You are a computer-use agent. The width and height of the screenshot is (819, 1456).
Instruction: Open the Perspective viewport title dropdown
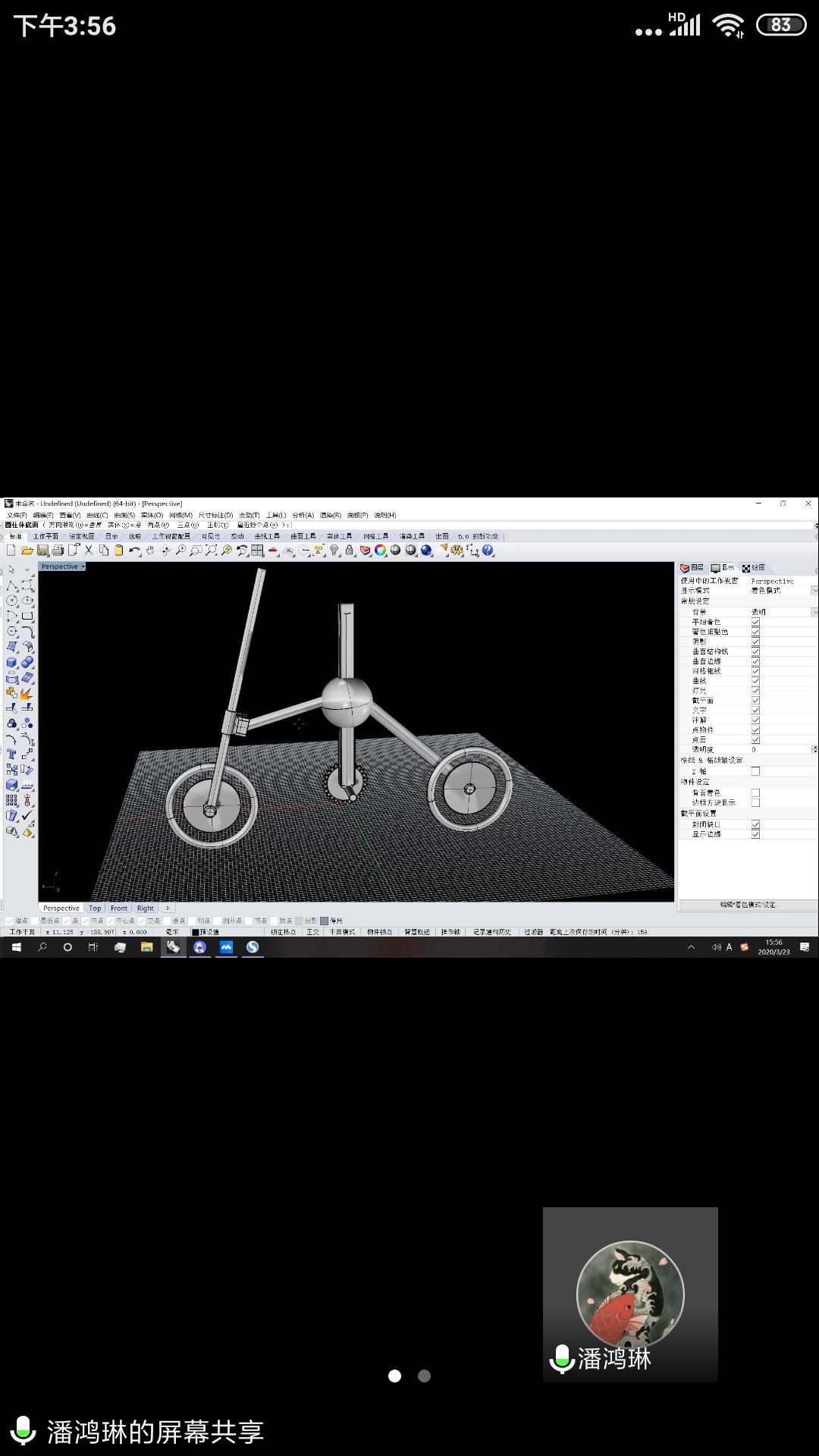[83, 566]
